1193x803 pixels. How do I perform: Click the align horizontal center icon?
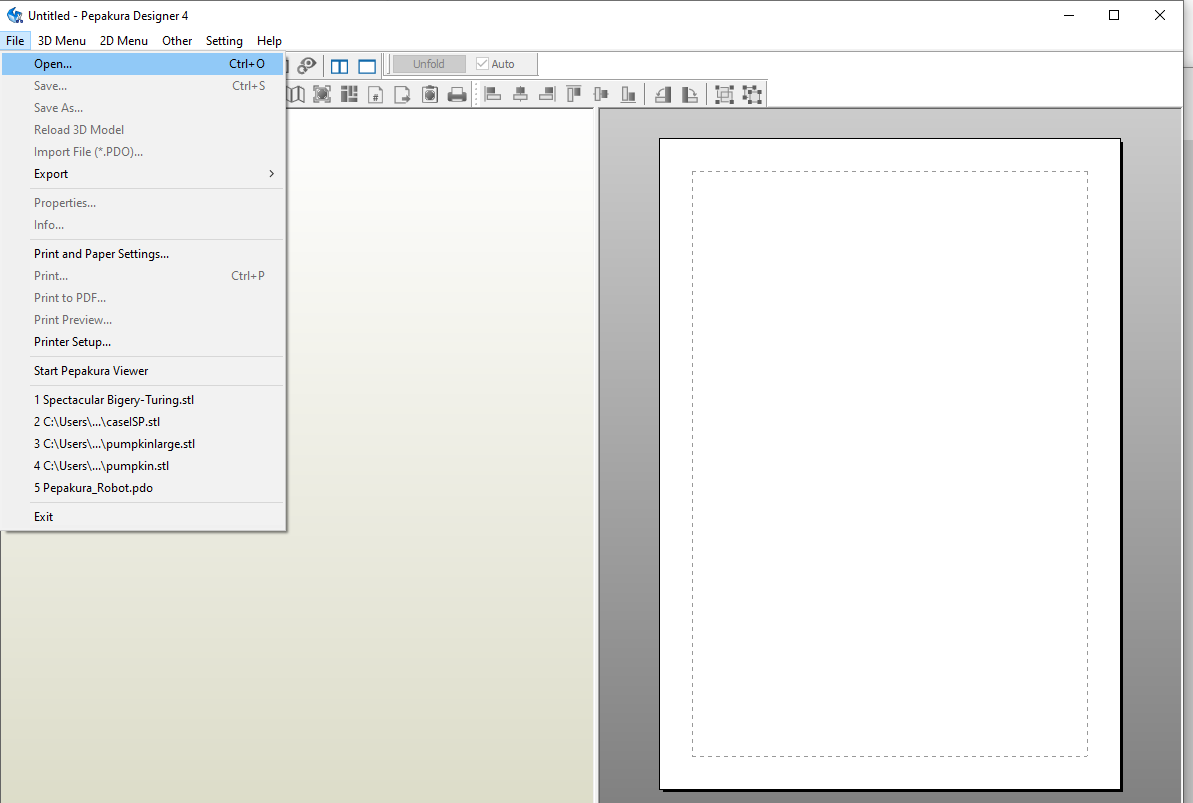click(x=520, y=94)
